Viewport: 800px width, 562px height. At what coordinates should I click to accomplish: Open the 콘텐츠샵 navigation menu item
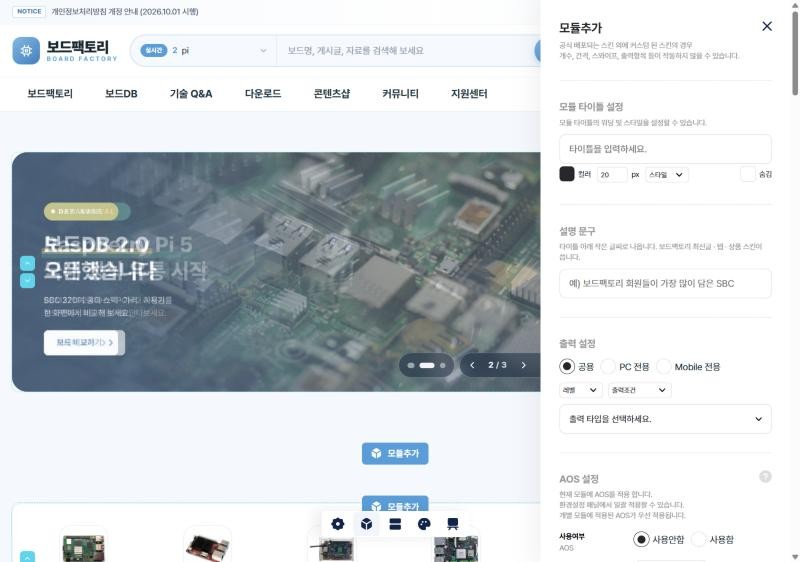(332, 94)
